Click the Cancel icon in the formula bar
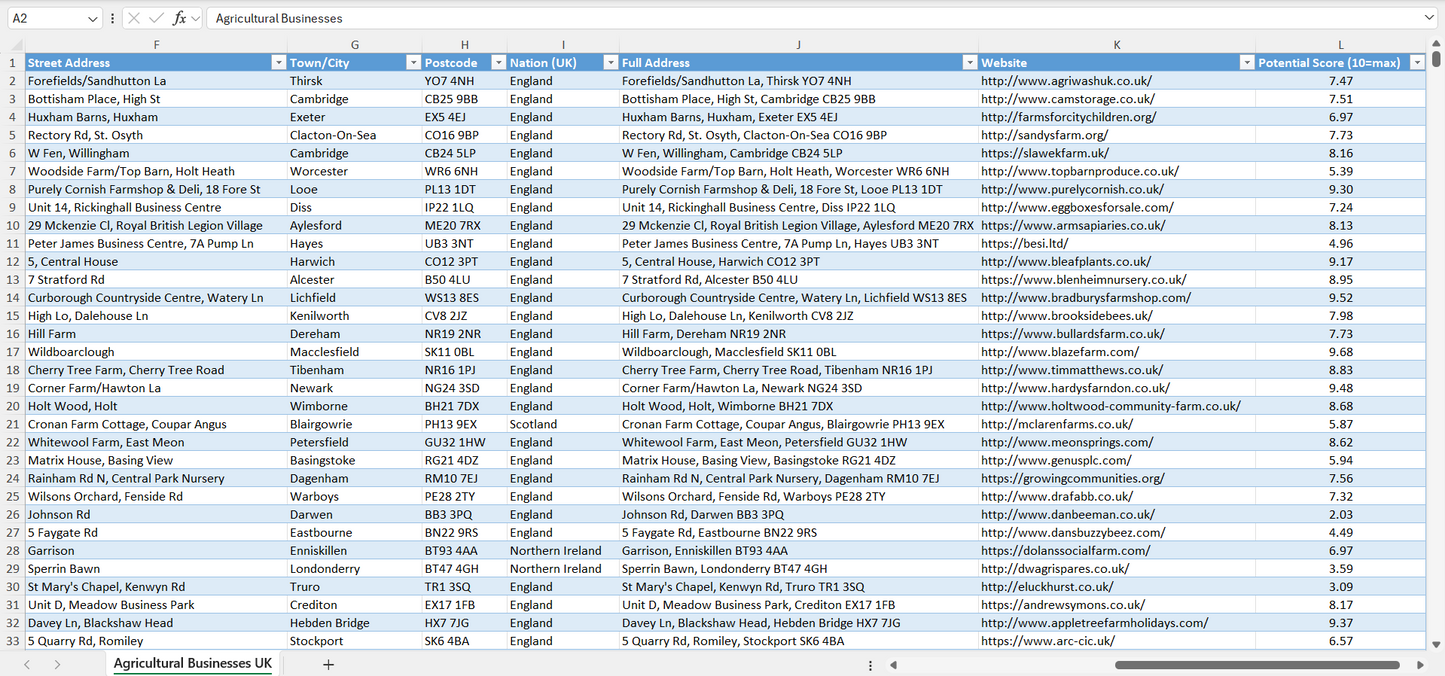 tap(134, 17)
